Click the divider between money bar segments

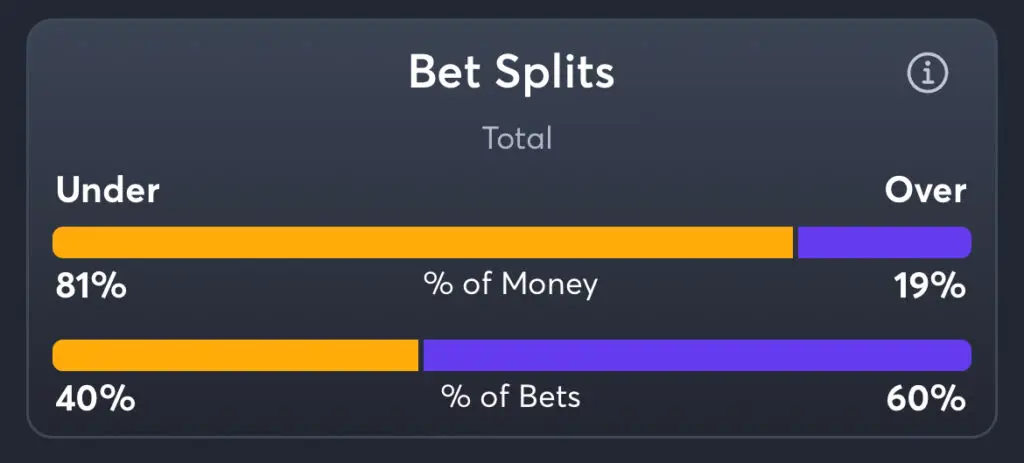[x=795, y=242]
